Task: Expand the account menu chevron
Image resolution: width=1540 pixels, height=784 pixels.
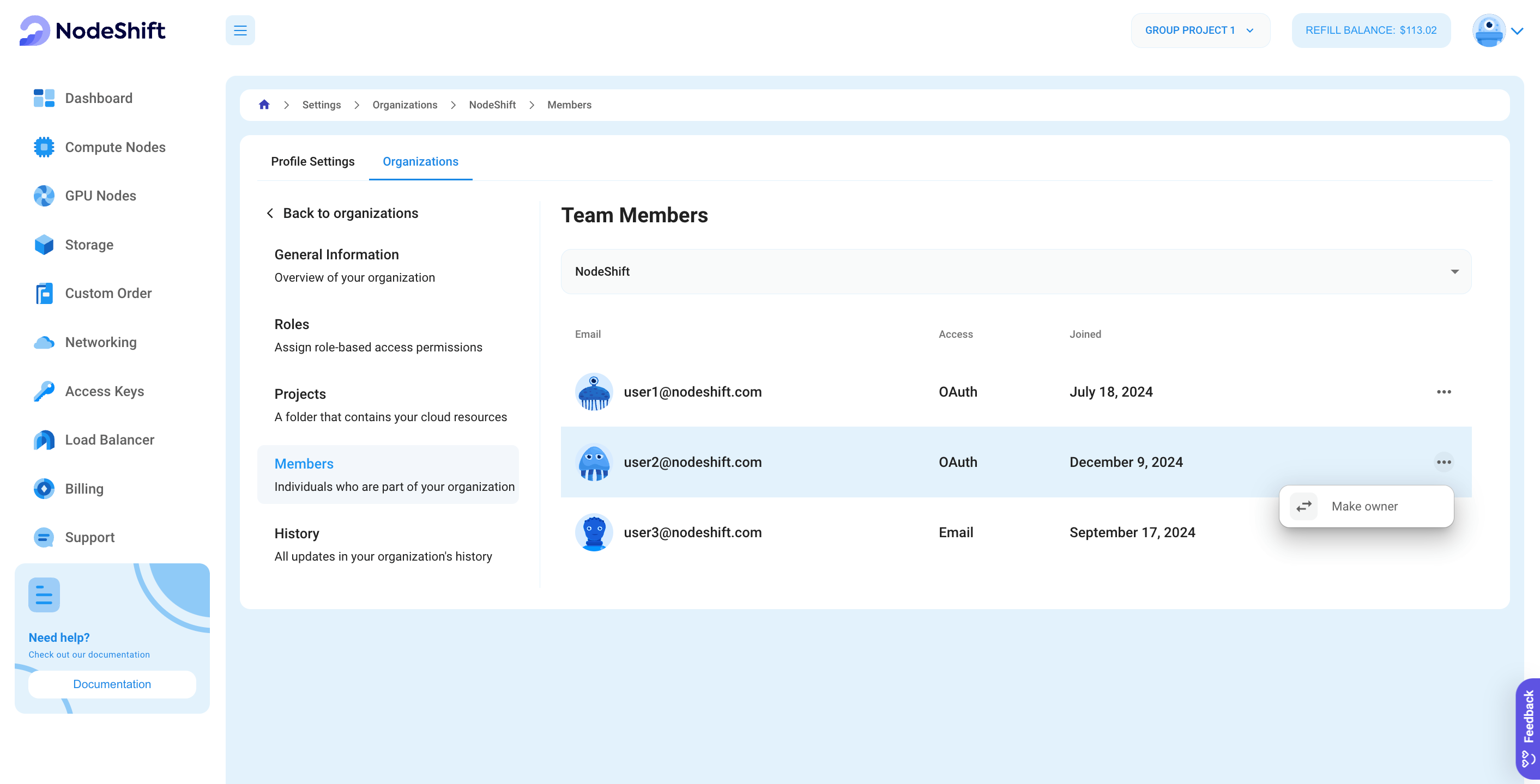Action: [1517, 31]
